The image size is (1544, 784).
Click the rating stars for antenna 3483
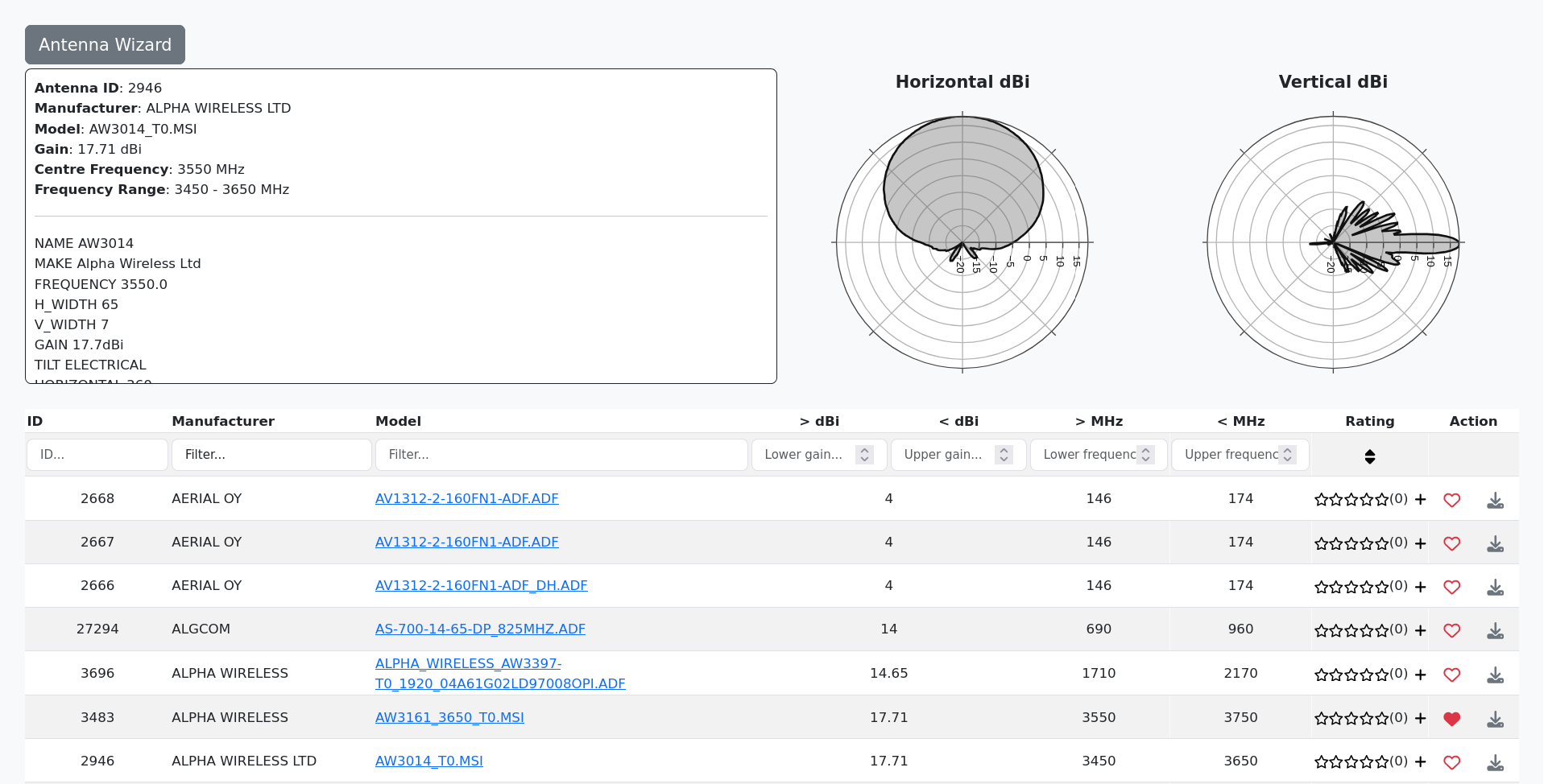tap(1352, 718)
